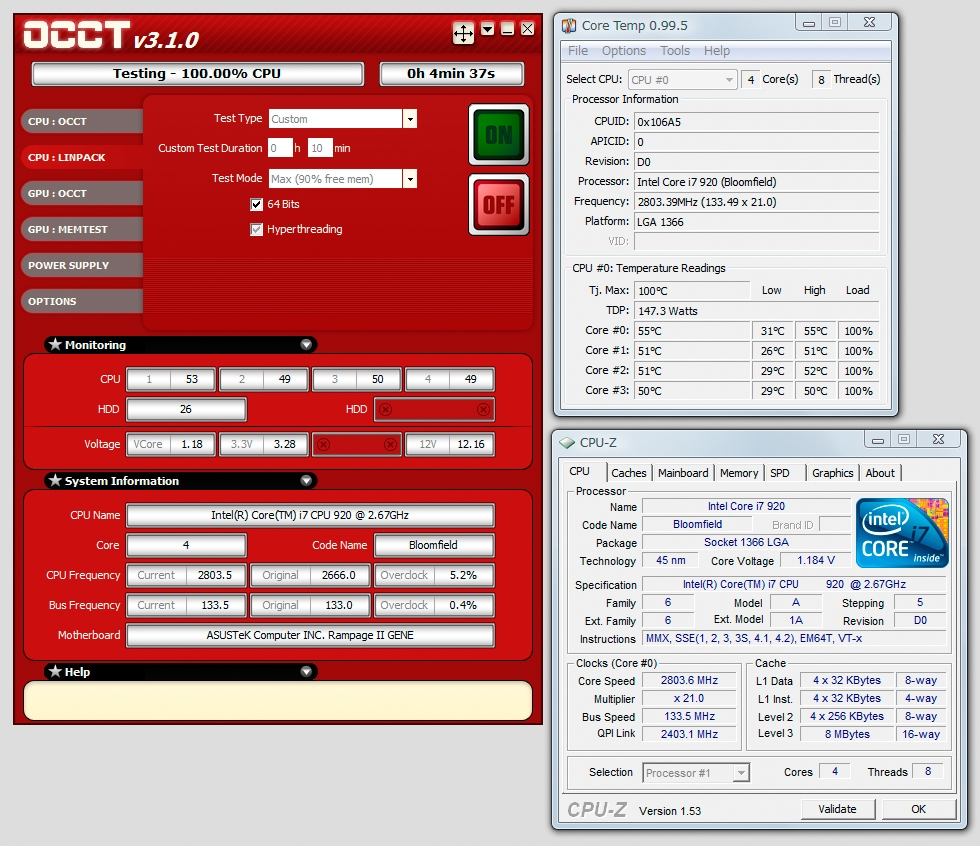The width and height of the screenshot is (980, 846).
Task: Collapse the Help section arrow
Action: click(306, 671)
